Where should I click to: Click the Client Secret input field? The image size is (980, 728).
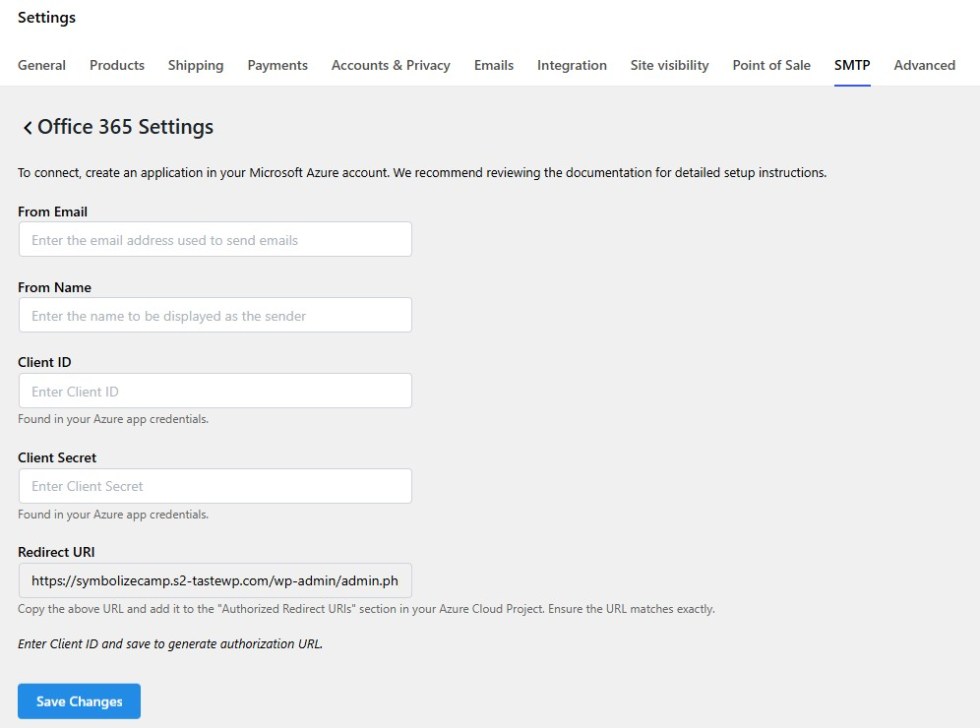pyautogui.click(x=215, y=486)
